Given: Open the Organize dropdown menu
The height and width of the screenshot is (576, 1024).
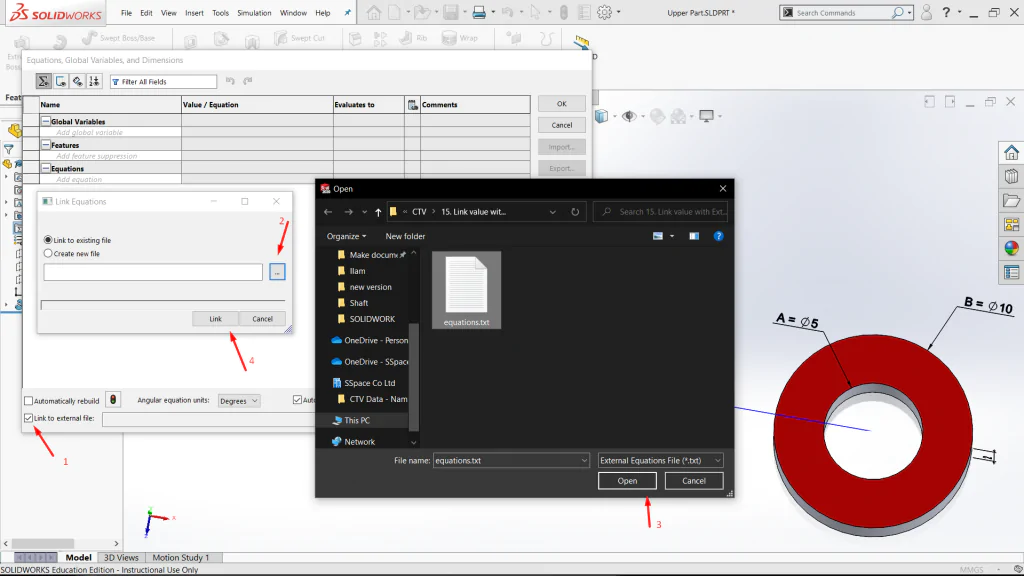Looking at the screenshot, I should point(346,236).
